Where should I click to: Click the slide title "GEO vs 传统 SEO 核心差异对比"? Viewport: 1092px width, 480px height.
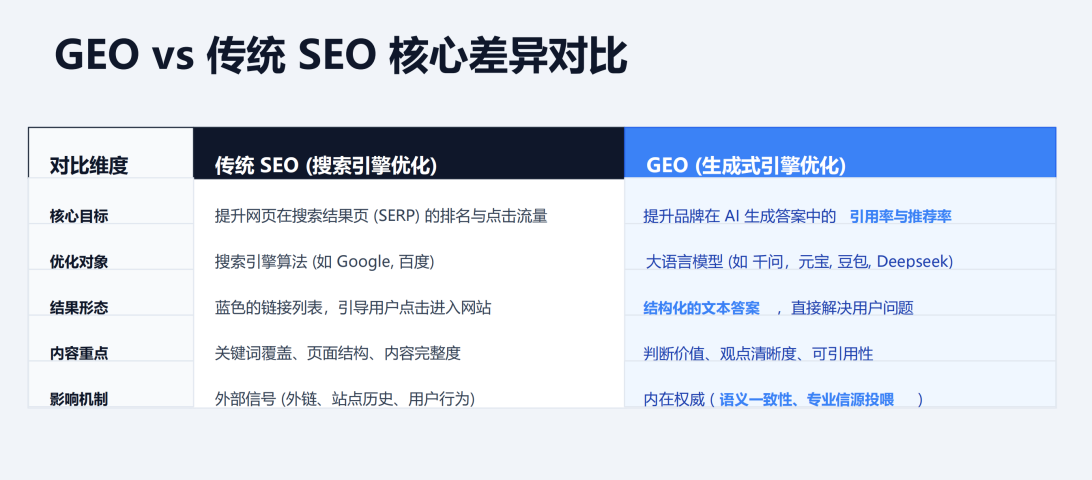coord(341,56)
